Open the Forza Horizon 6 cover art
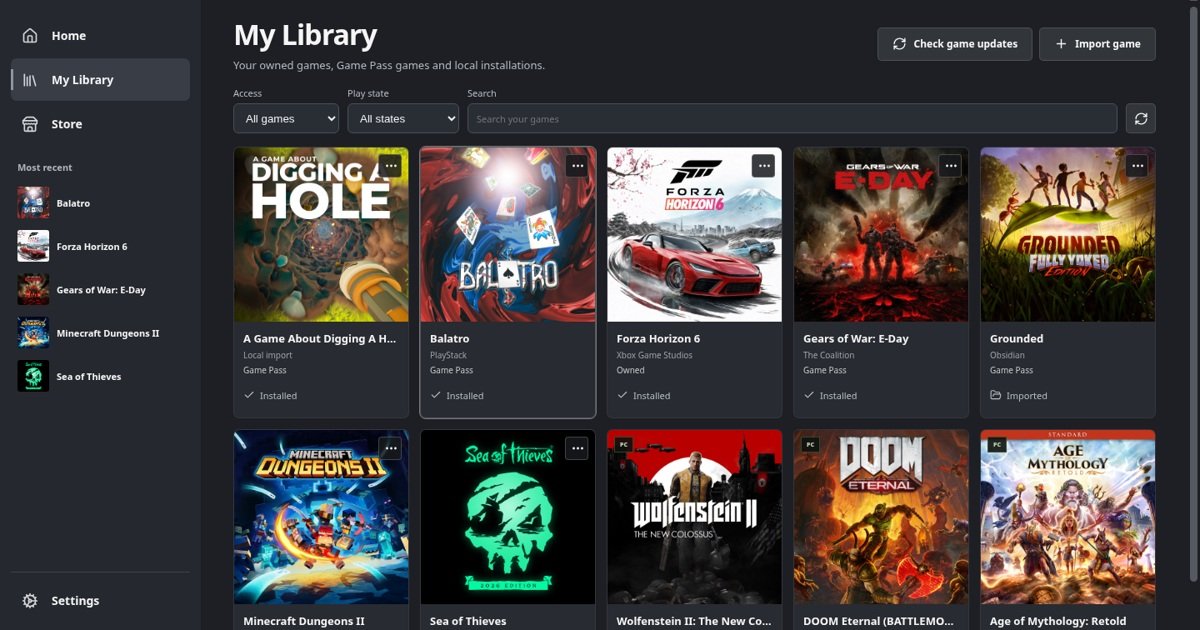The width and height of the screenshot is (1200, 630). coord(695,235)
